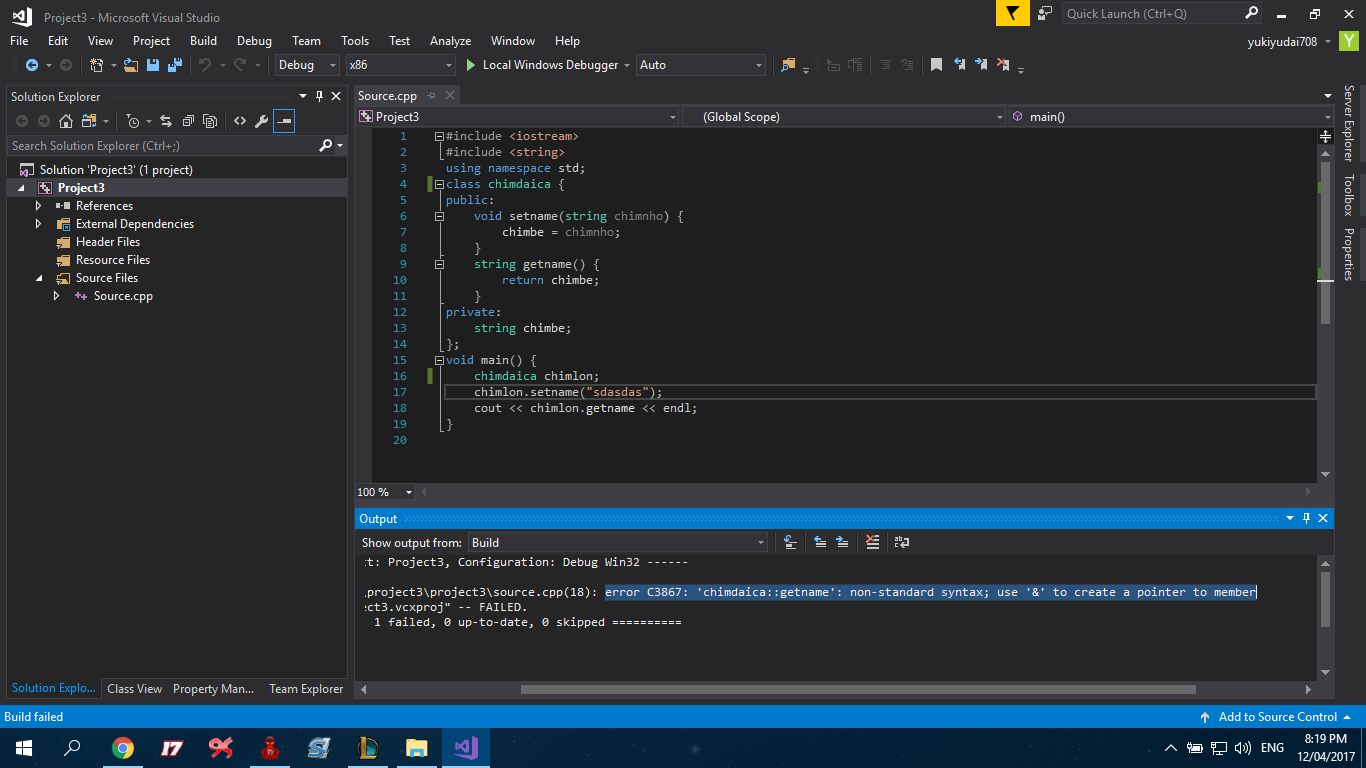The width and height of the screenshot is (1366, 768).
Task: Open the x86 solution platform dropdown
Action: [x=400, y=65]
